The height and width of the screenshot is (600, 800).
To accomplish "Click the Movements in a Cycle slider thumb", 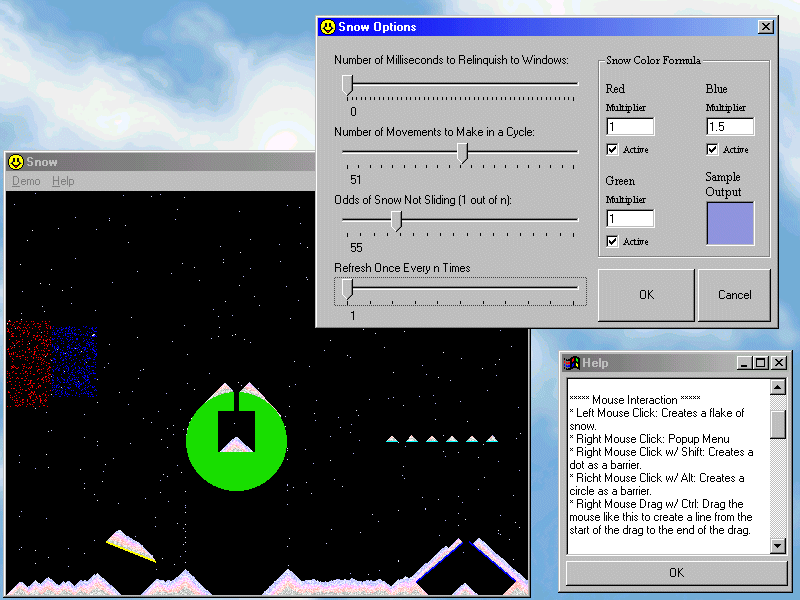I will [462, 152].
